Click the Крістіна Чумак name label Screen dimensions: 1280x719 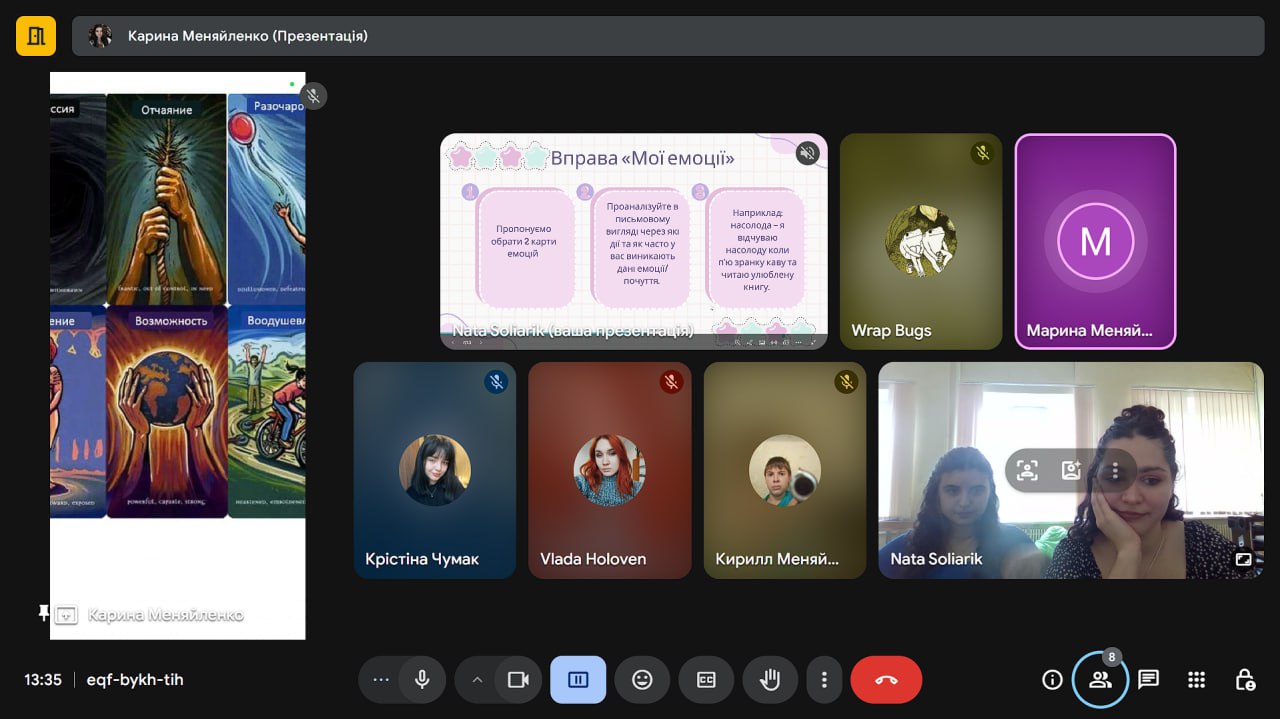click(422, 559)
